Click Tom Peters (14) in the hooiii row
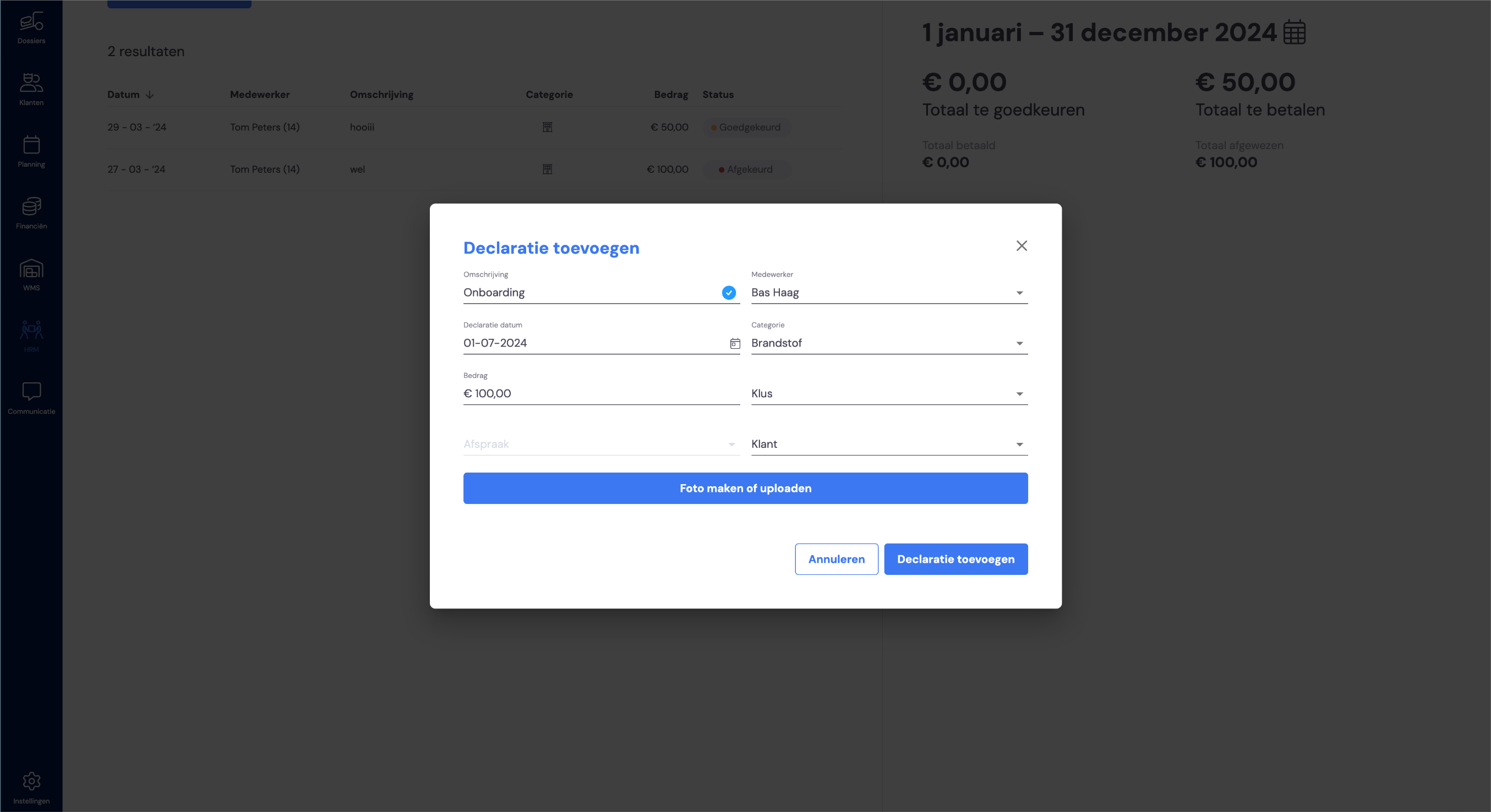Viewport: 1491px width, 812px height. pos(265,127)
